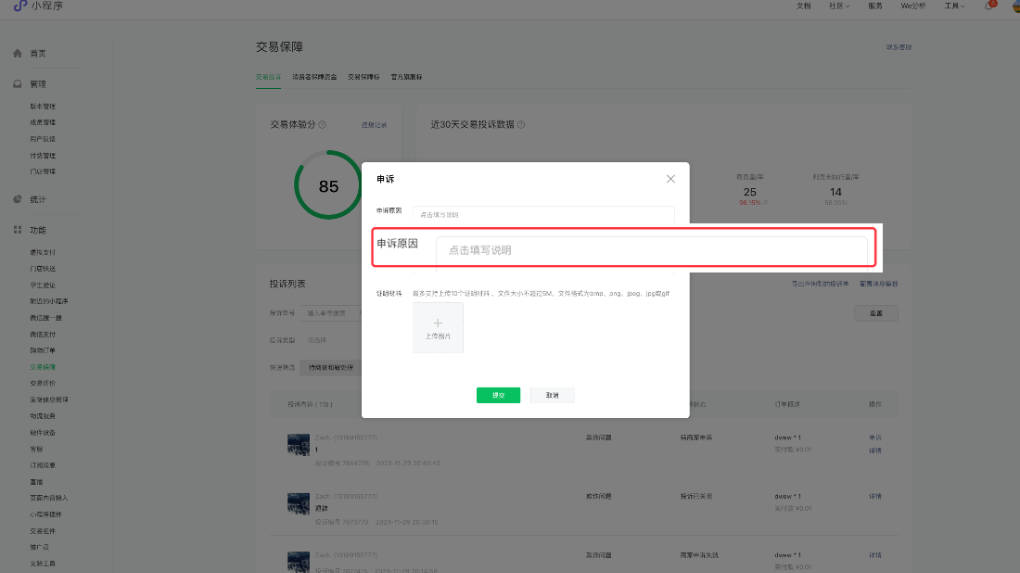The image size is (1020, 573).
Task: Click the 统计 pie chart icon
Action: coord(17,199)
